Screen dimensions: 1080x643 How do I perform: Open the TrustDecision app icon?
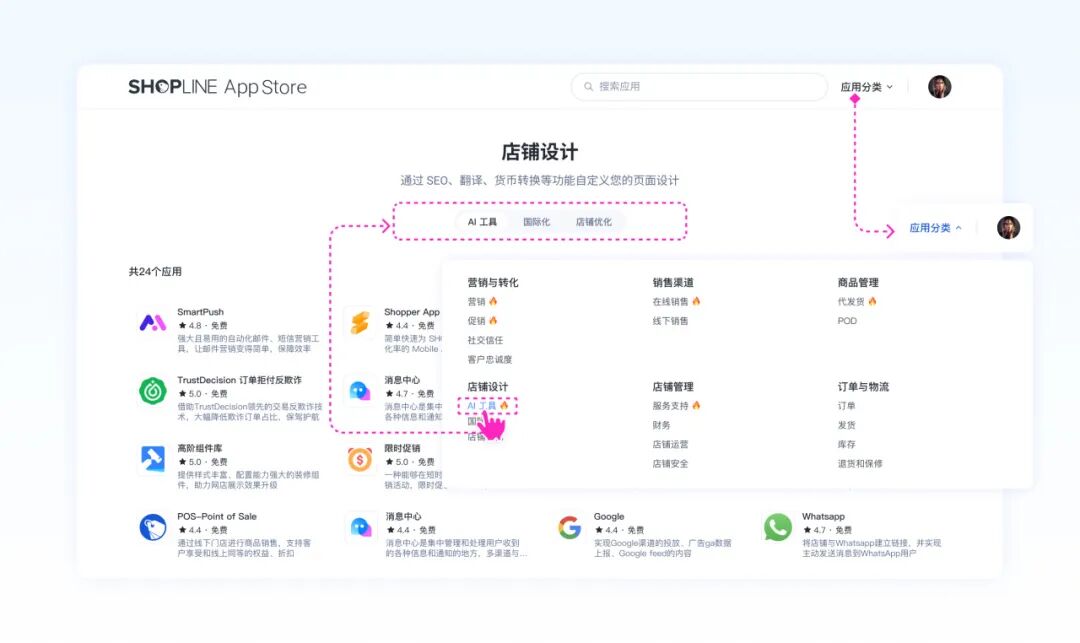[x=152, y=391]
